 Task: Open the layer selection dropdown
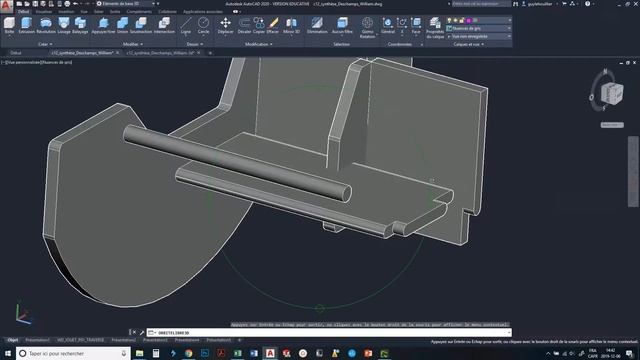(x=479, y=20)
